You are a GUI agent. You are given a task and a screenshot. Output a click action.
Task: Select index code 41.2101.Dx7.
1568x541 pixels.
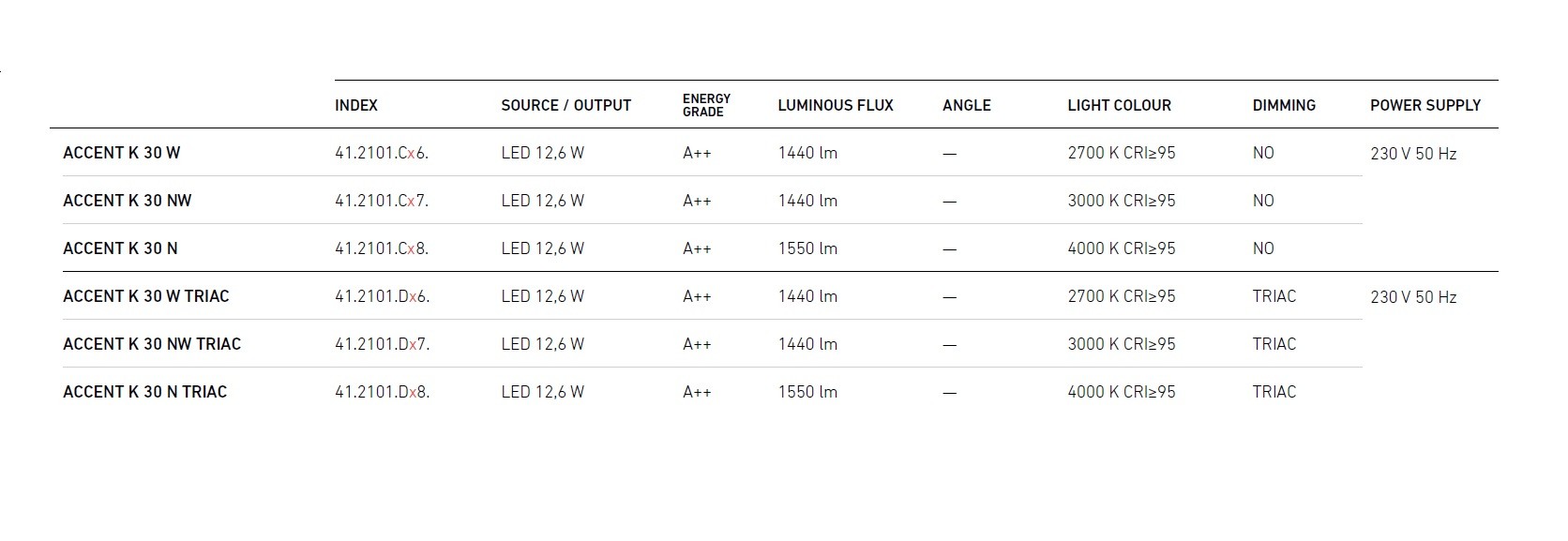(382, 344)
